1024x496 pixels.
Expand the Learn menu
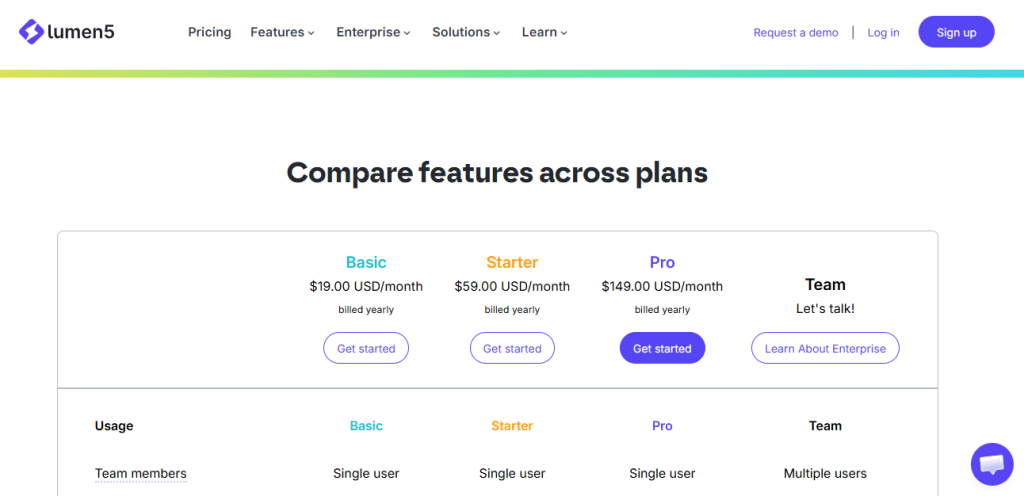[544, 32]
